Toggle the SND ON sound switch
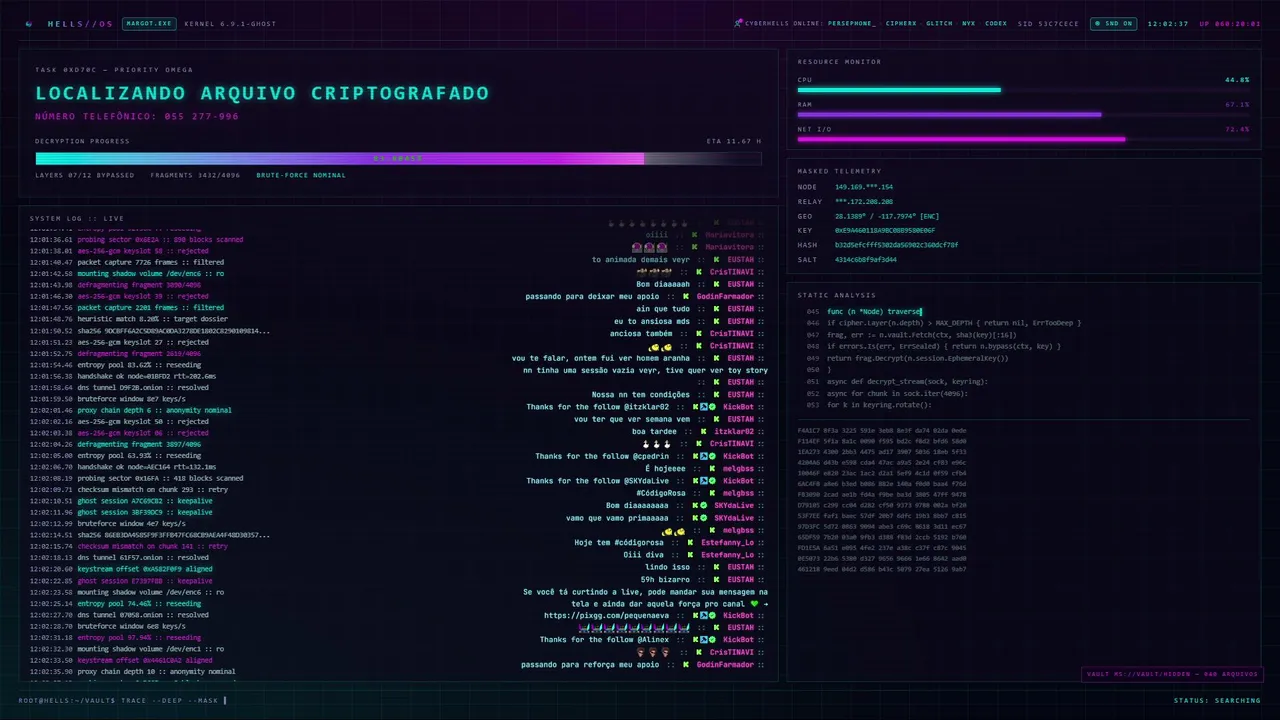 click(x=1113, y=23)
